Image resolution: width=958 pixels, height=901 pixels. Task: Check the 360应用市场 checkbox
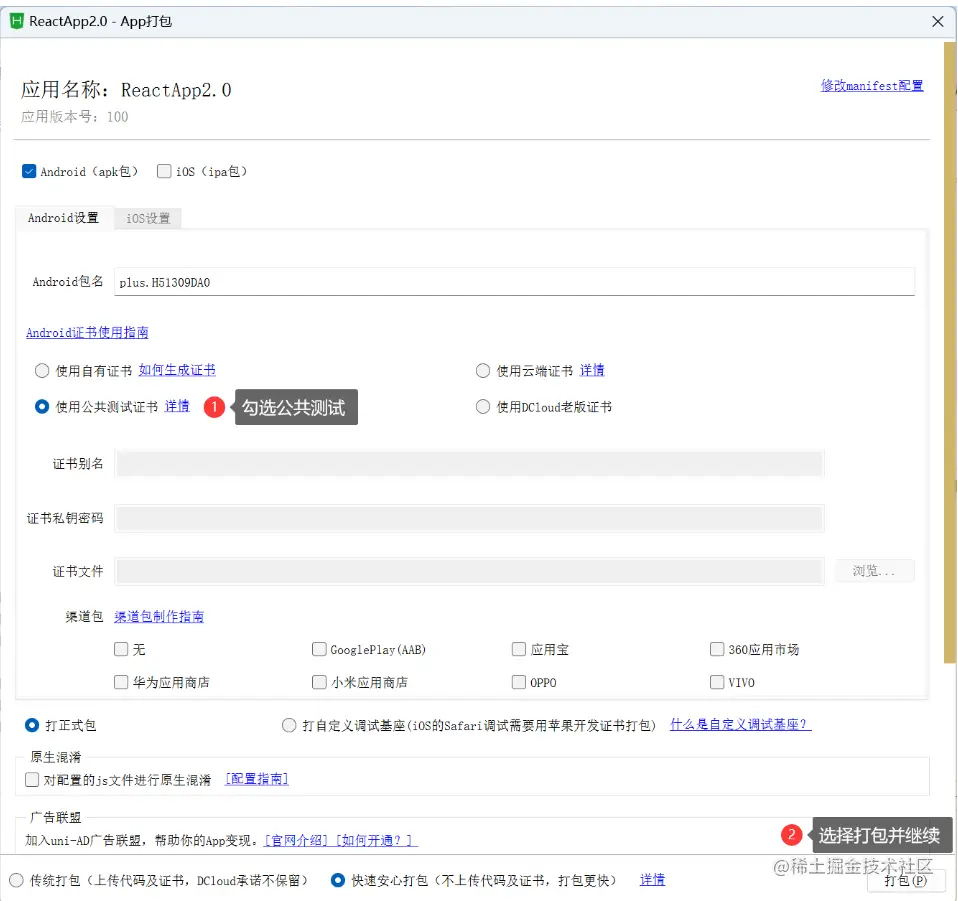point(717,649)
